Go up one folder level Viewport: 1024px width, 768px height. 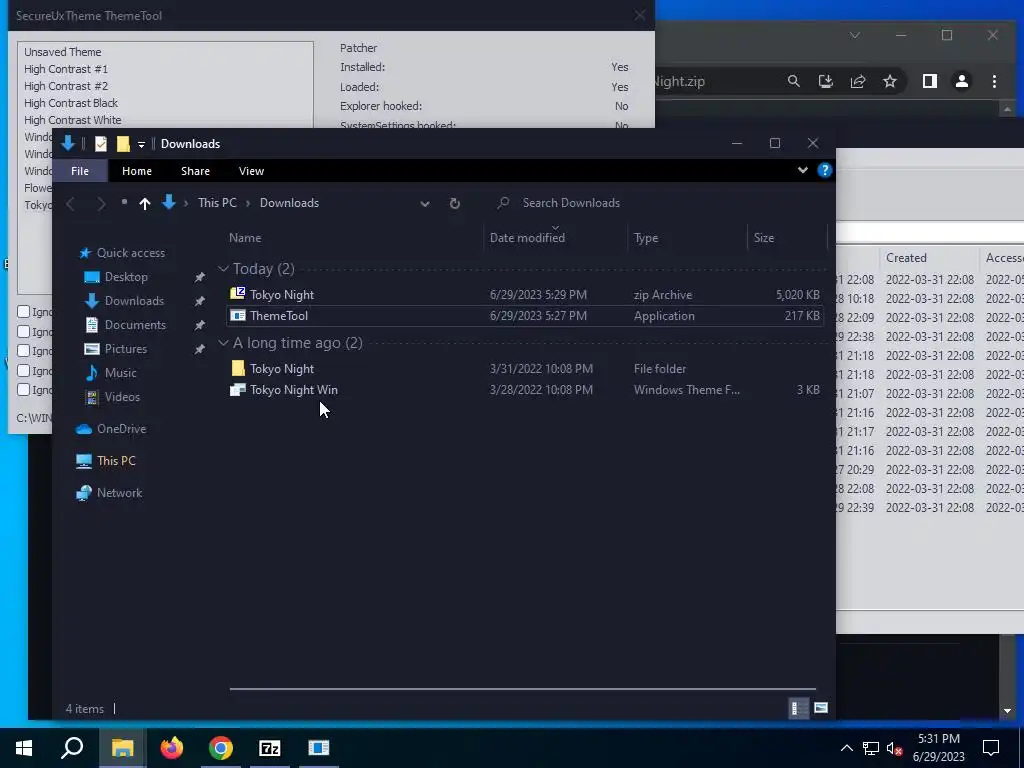coord(145,203)
